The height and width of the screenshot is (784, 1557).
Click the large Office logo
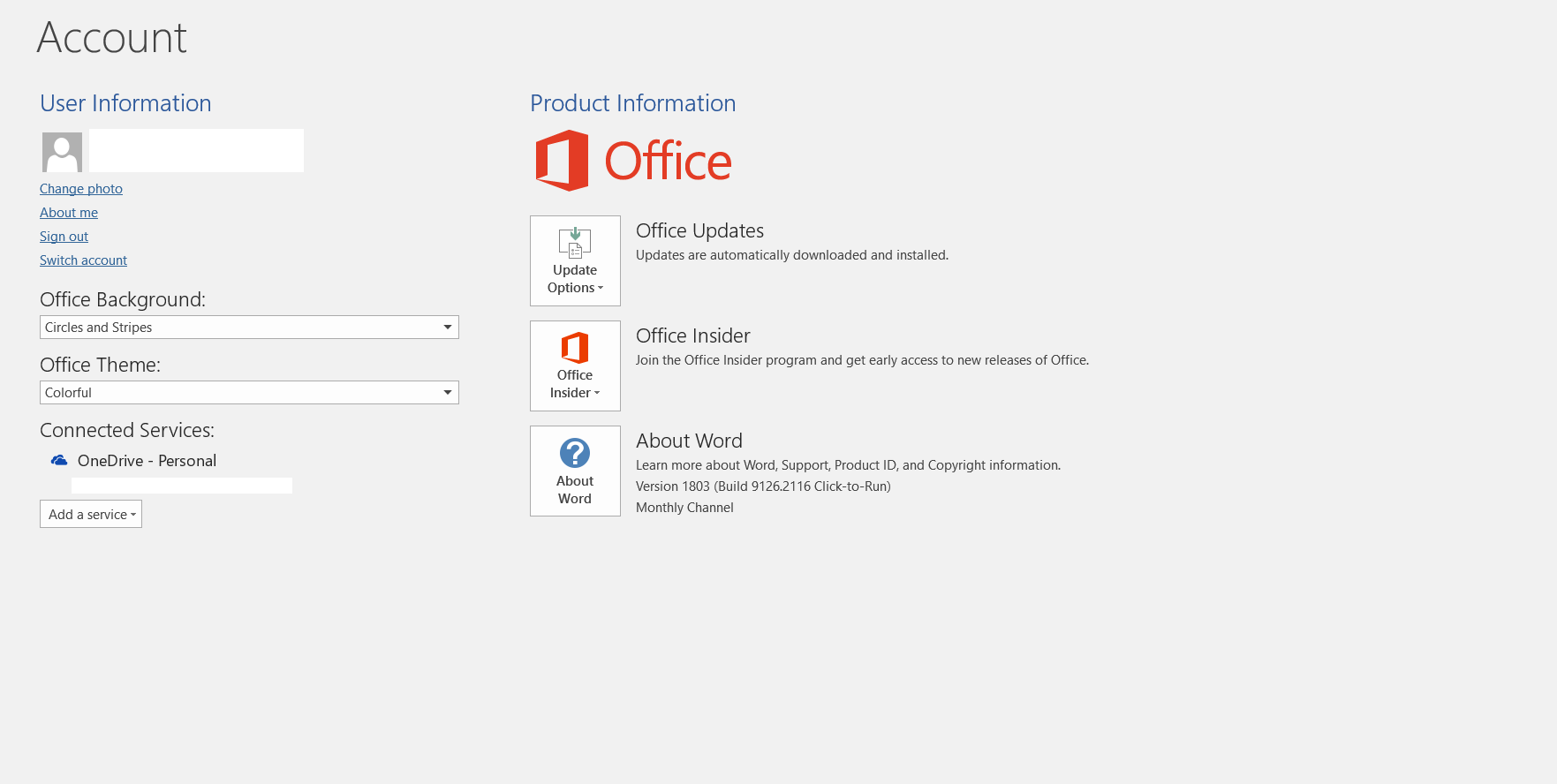[x=633, y=161]
